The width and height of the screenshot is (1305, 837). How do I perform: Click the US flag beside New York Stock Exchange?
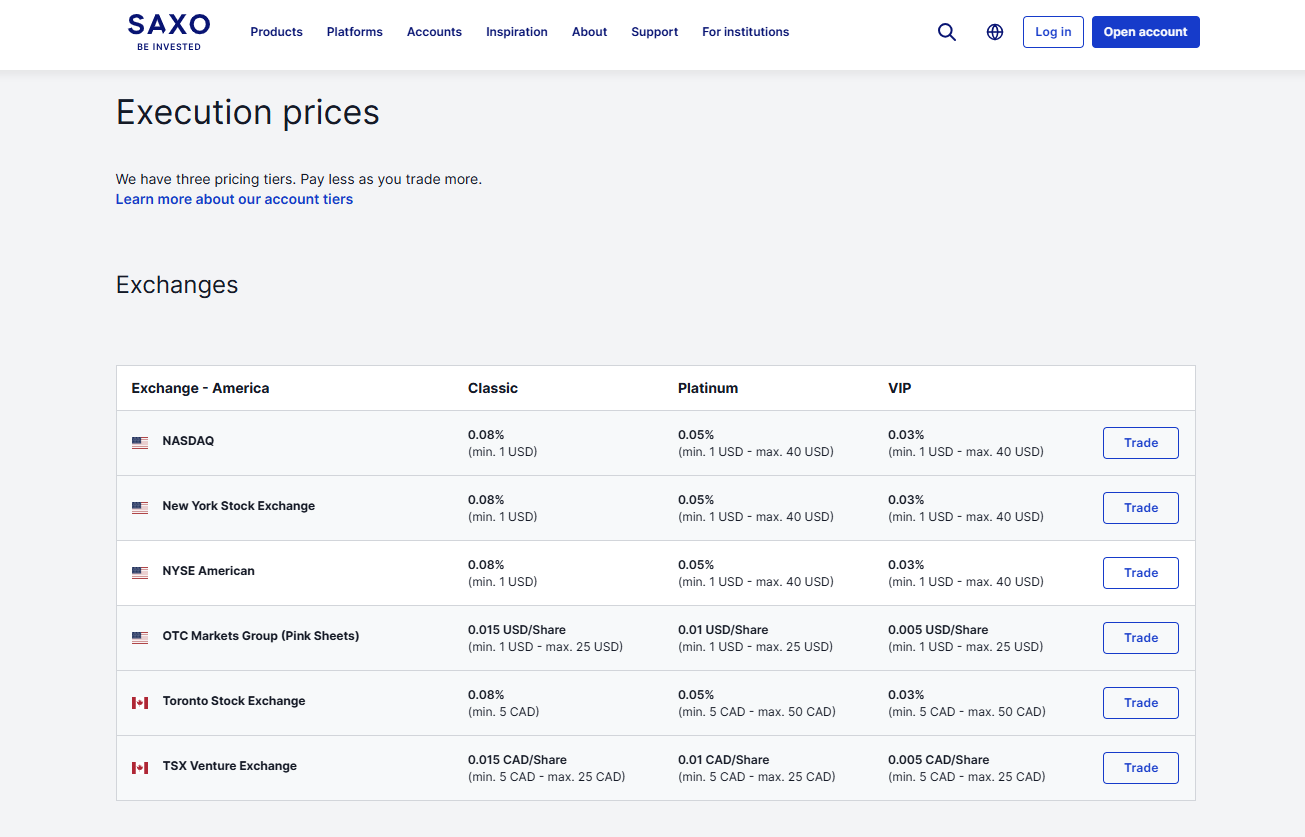140,507
